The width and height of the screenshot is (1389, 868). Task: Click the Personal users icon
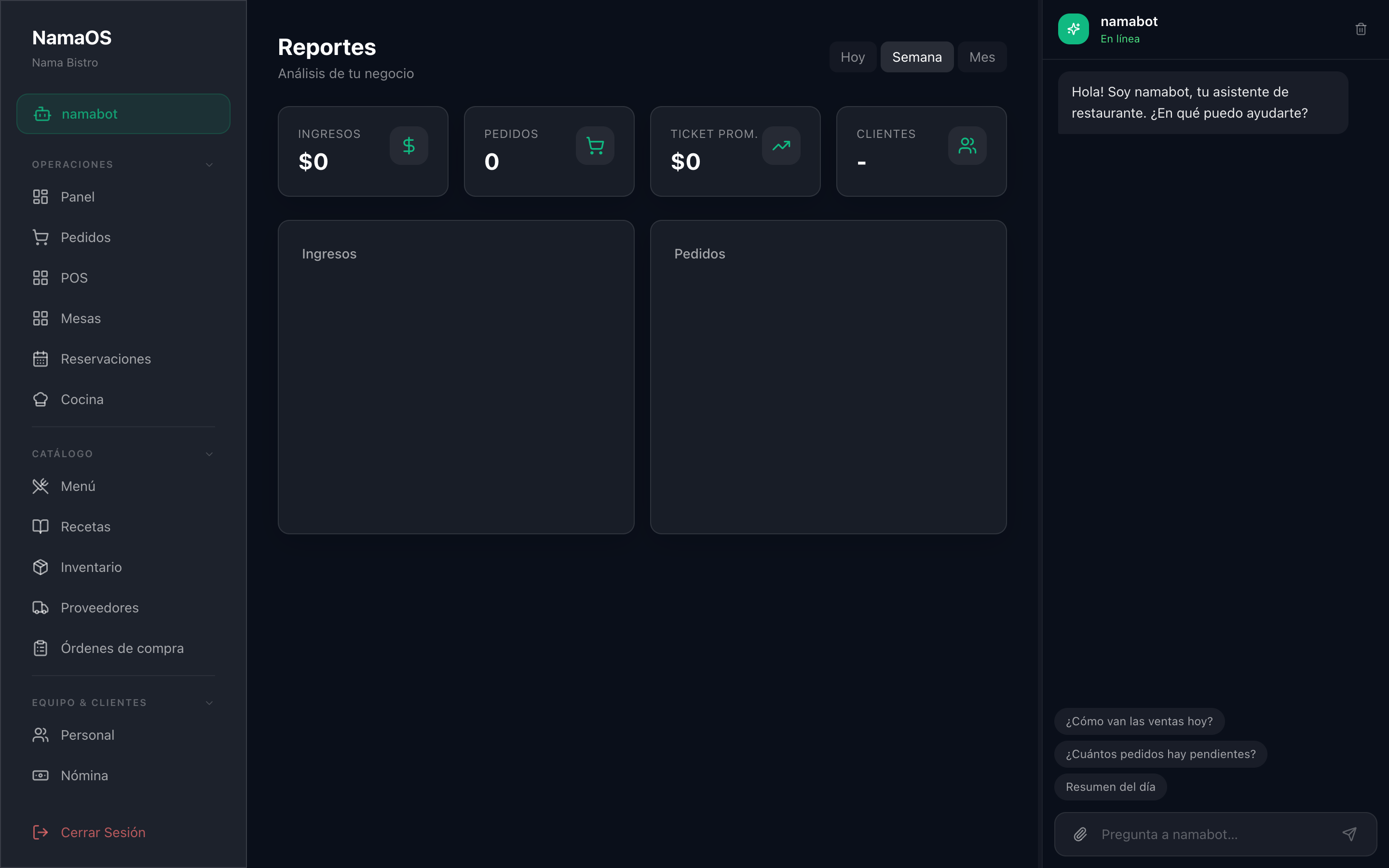(x=40, y=735)
